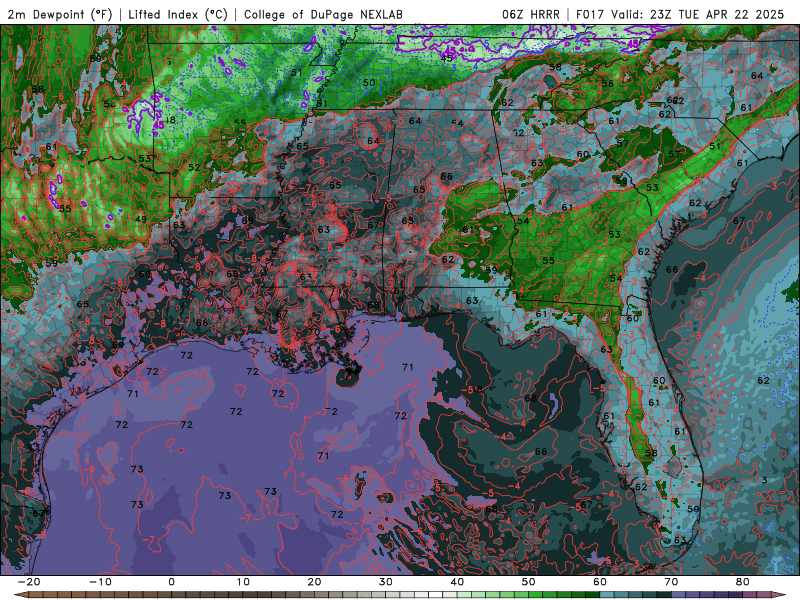
Task: Click the 0 label on the color scale
Action: pyautogui.click(x=171, y=582)
